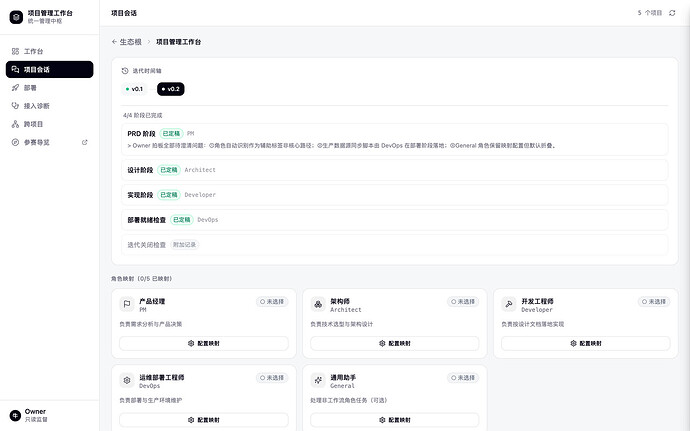This screenshot has width=690, height=431.
Task: Click the circular icon beside 参赛导览
Action: pyautogui.click(x=15, y=142)
